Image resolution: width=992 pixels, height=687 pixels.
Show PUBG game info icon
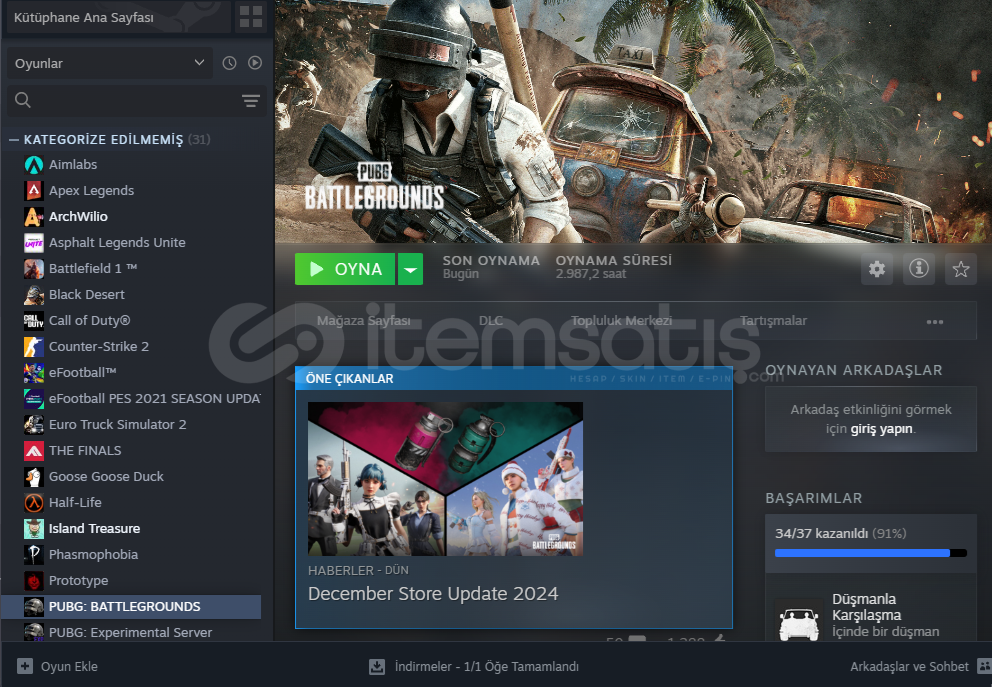[x=919, y=269]
